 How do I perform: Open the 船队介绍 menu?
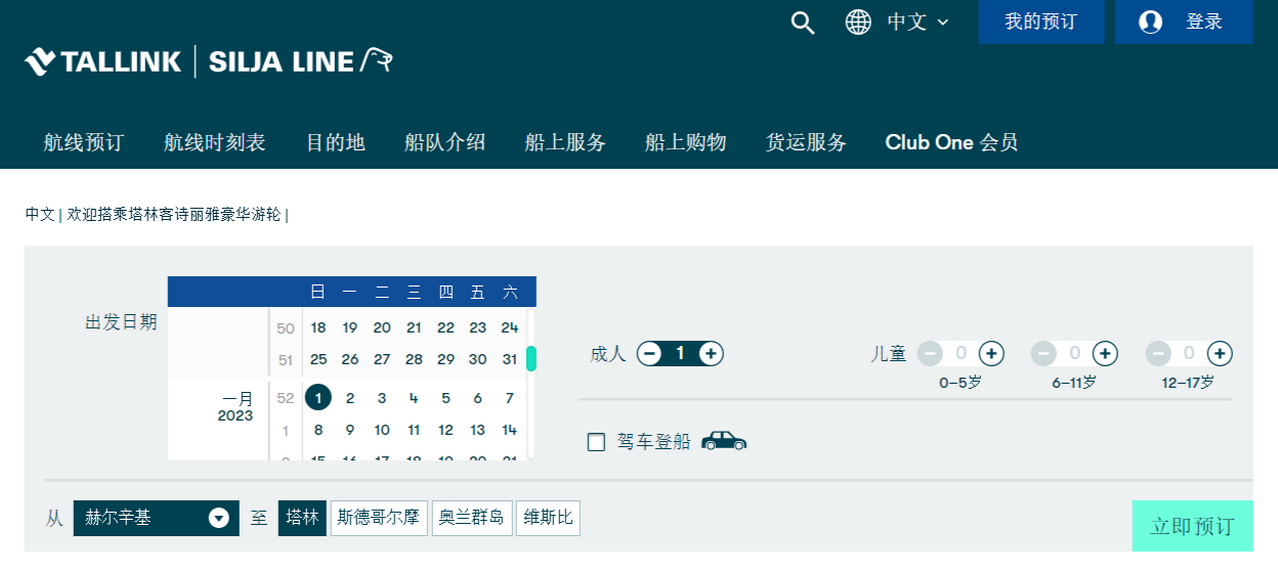pos(445,142)
